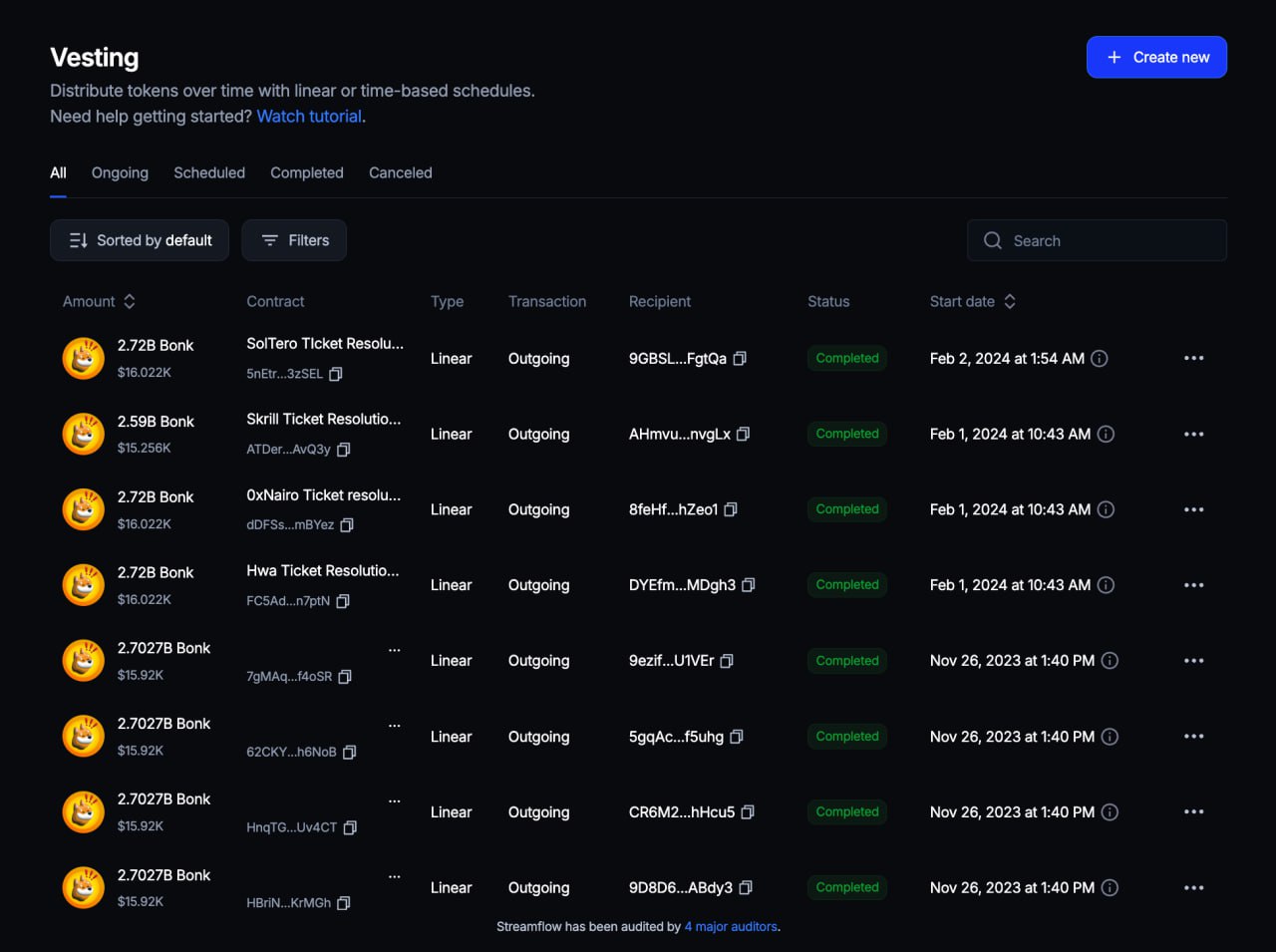The width and height of the screenshot is (1276, 952).
Task: Open the Watch tutorial link
Action: tap(309, 116)
